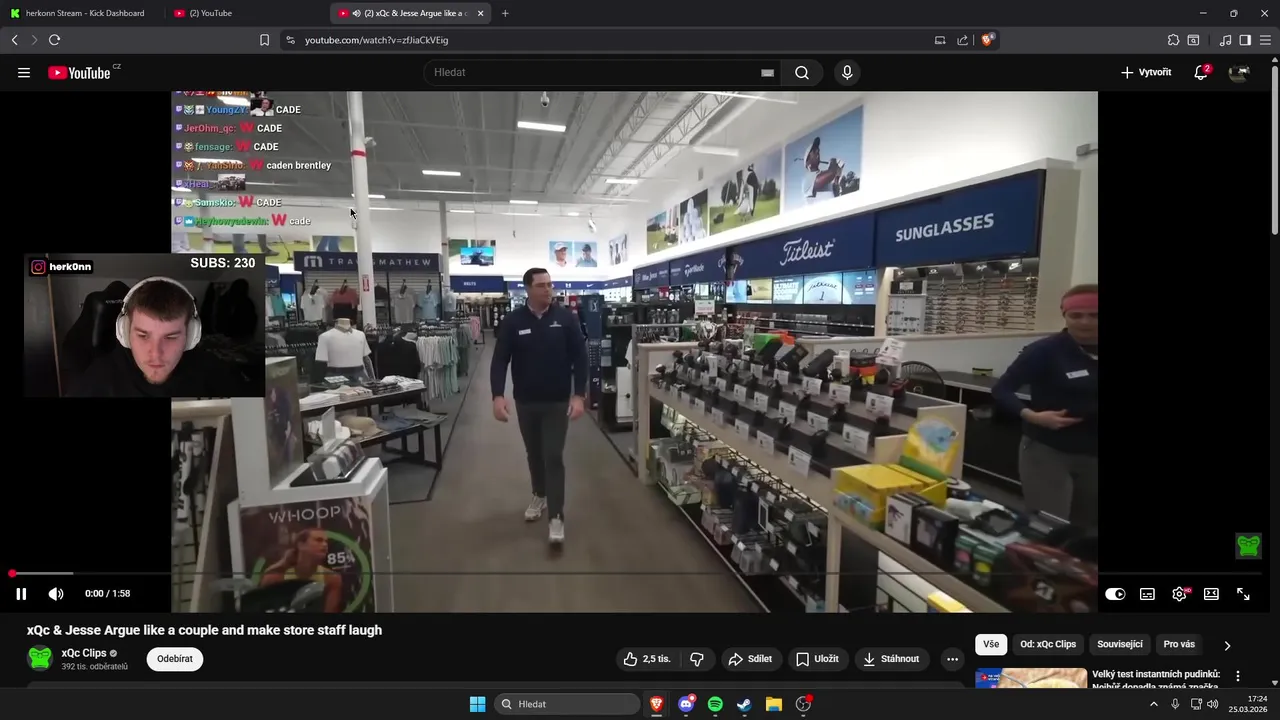Click taskbar Hledat search box
This screenshot has height=720, width=1280.
[566, 704]
